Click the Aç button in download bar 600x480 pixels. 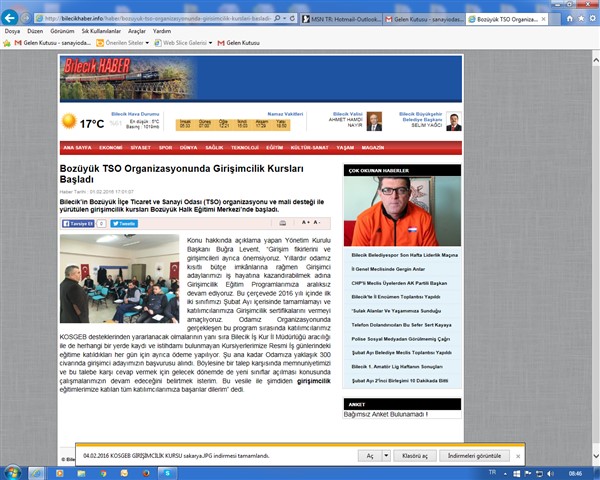pos(370,456)
